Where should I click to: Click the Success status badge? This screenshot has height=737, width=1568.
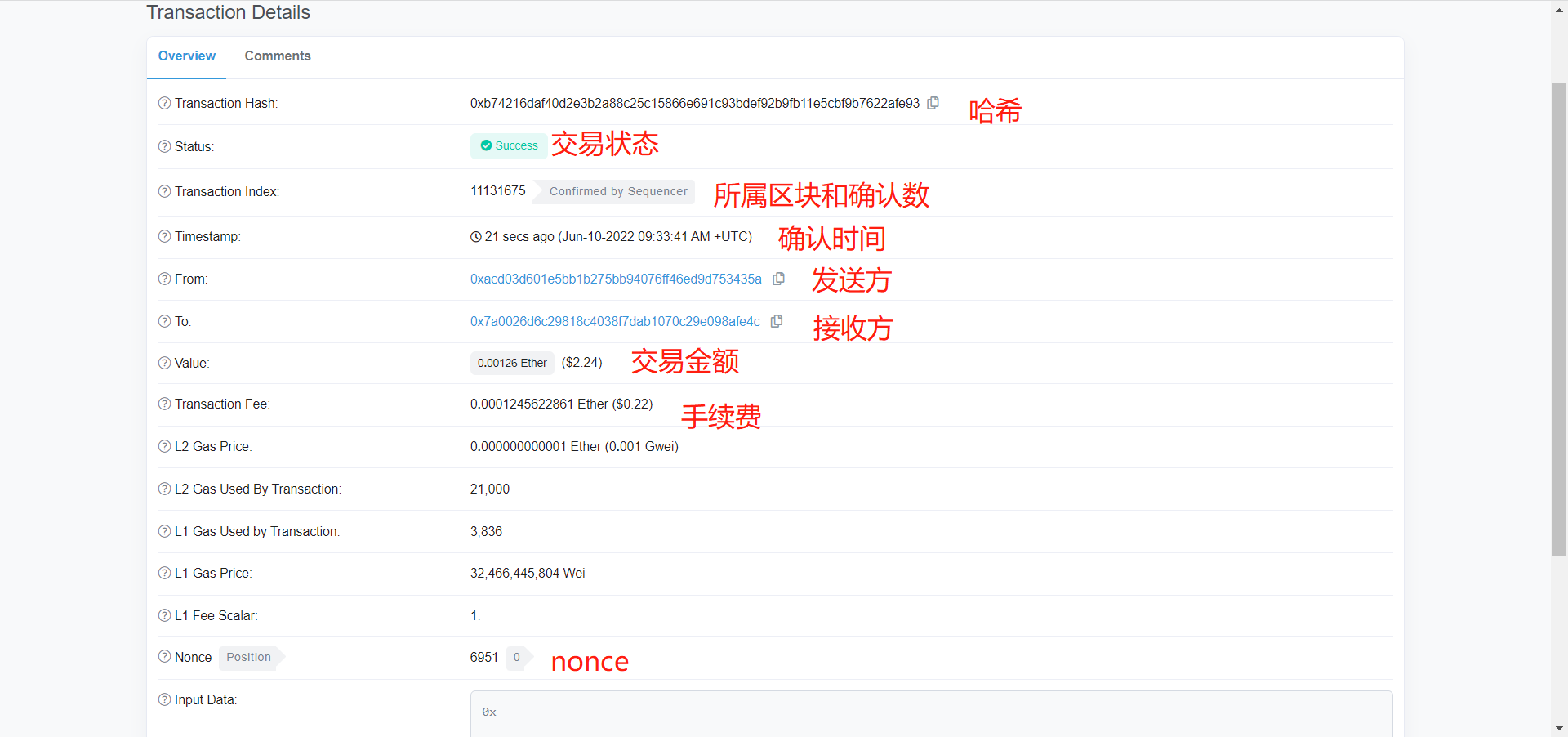508,145
